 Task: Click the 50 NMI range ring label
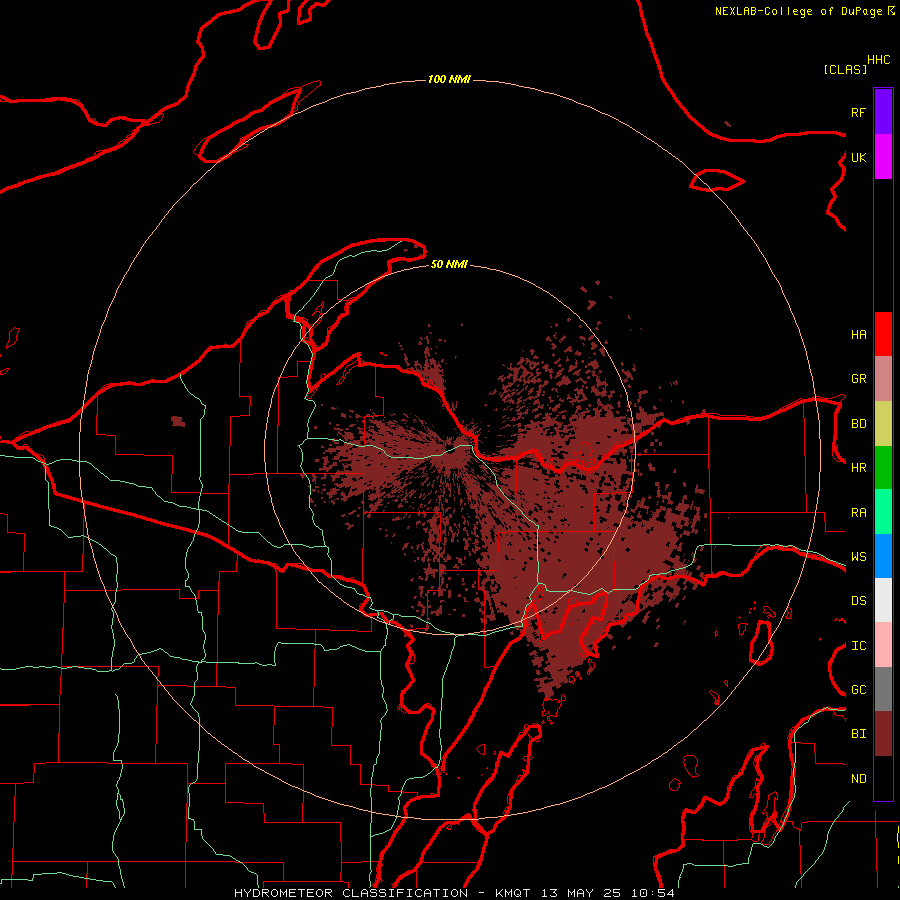point(449,264)
